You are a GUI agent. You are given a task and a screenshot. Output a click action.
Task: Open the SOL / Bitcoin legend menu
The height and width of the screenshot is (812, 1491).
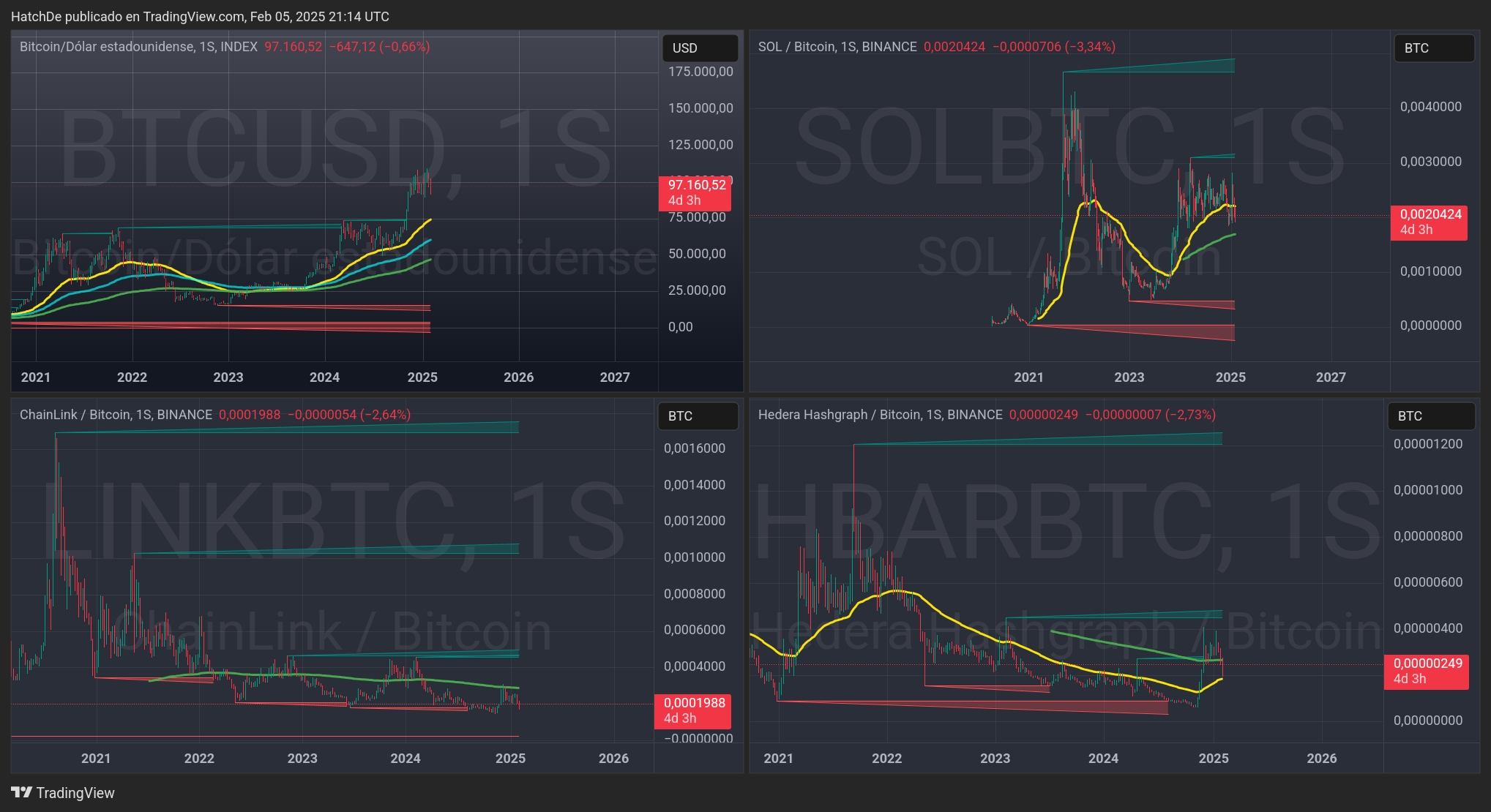tap(798, 46)
